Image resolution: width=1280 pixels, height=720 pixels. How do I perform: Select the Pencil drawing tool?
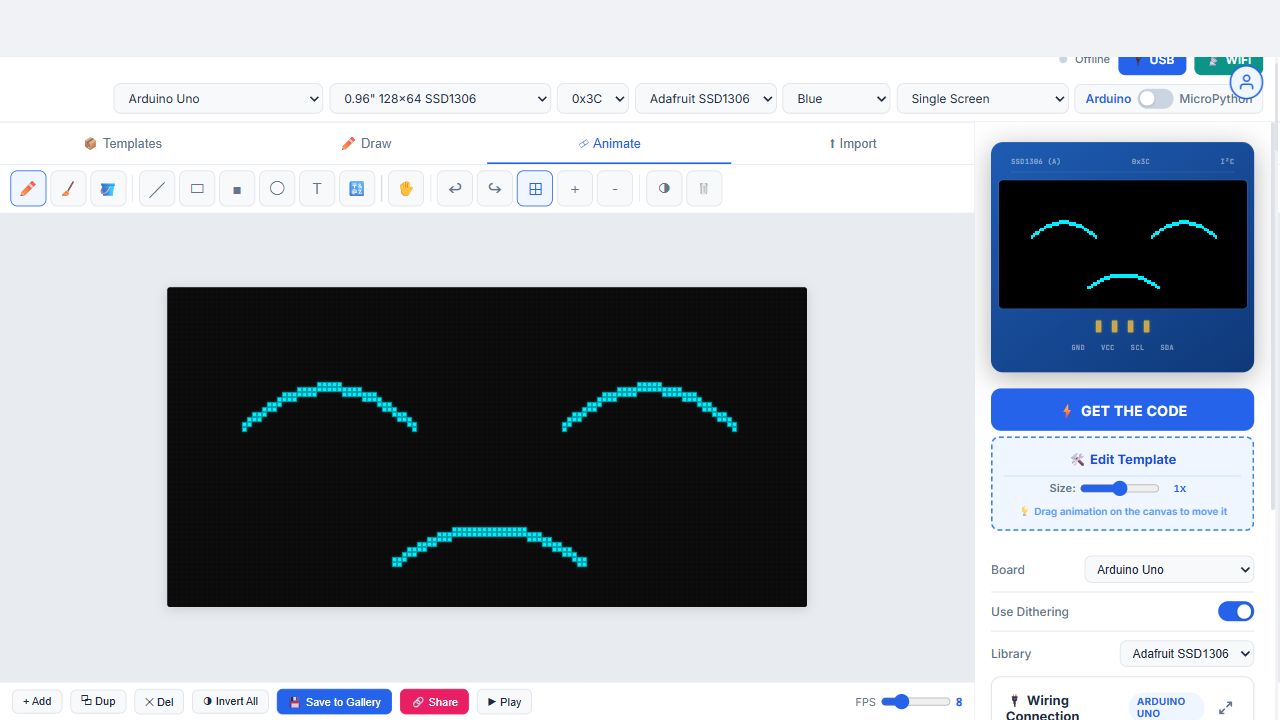tap(28, 188)
